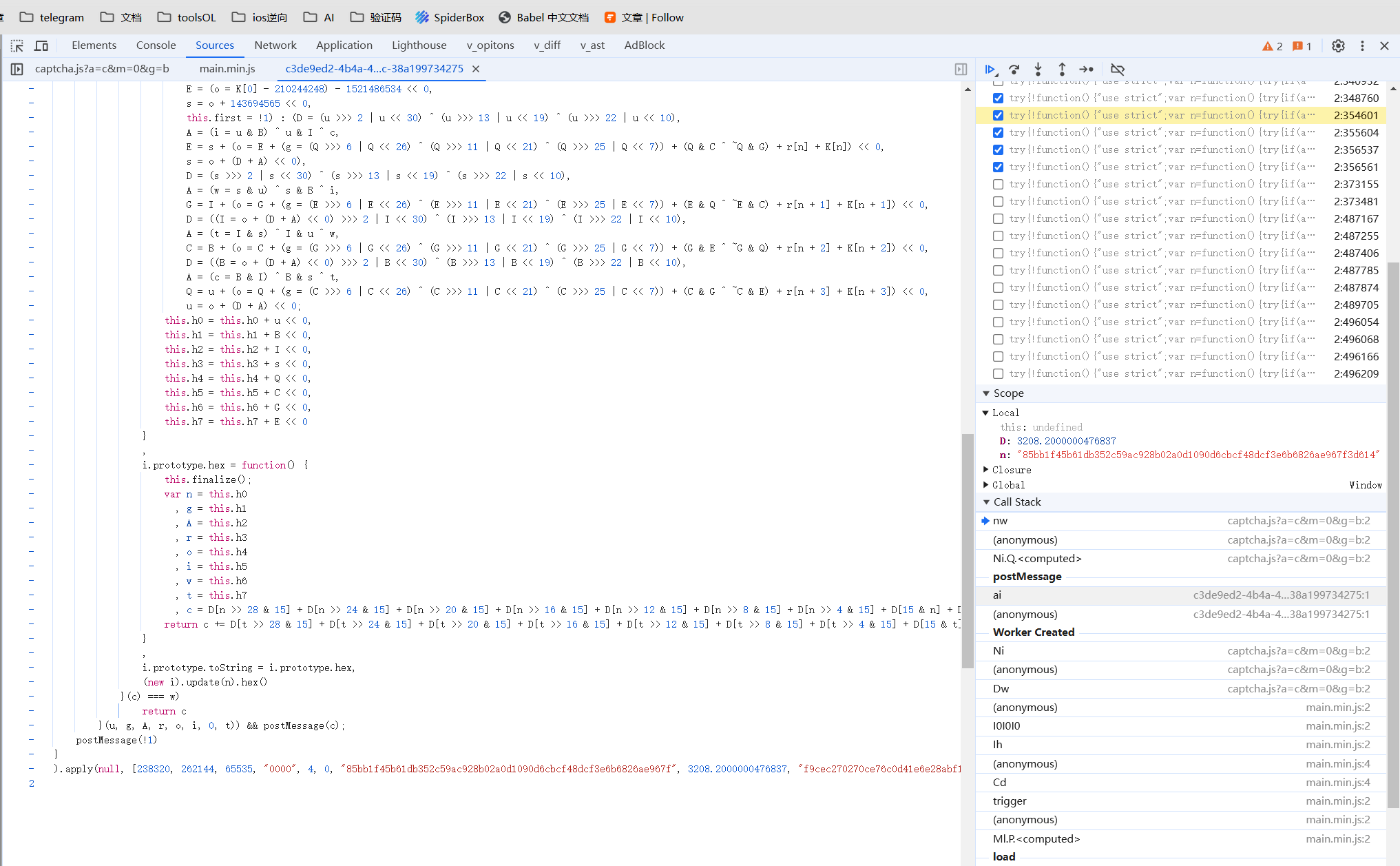Deactivate breakpoints icon
The image size is (1400, 866).
click(1118, 69)
